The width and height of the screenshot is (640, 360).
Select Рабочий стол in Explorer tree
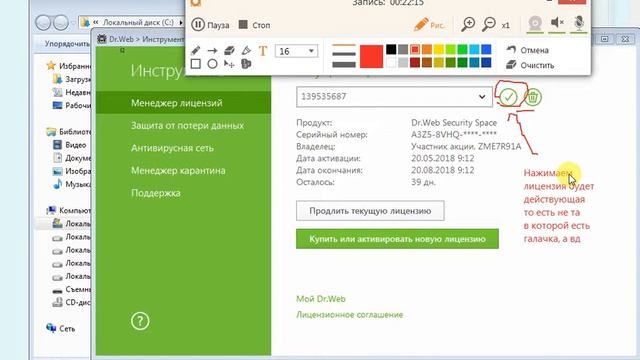point(72,105)
